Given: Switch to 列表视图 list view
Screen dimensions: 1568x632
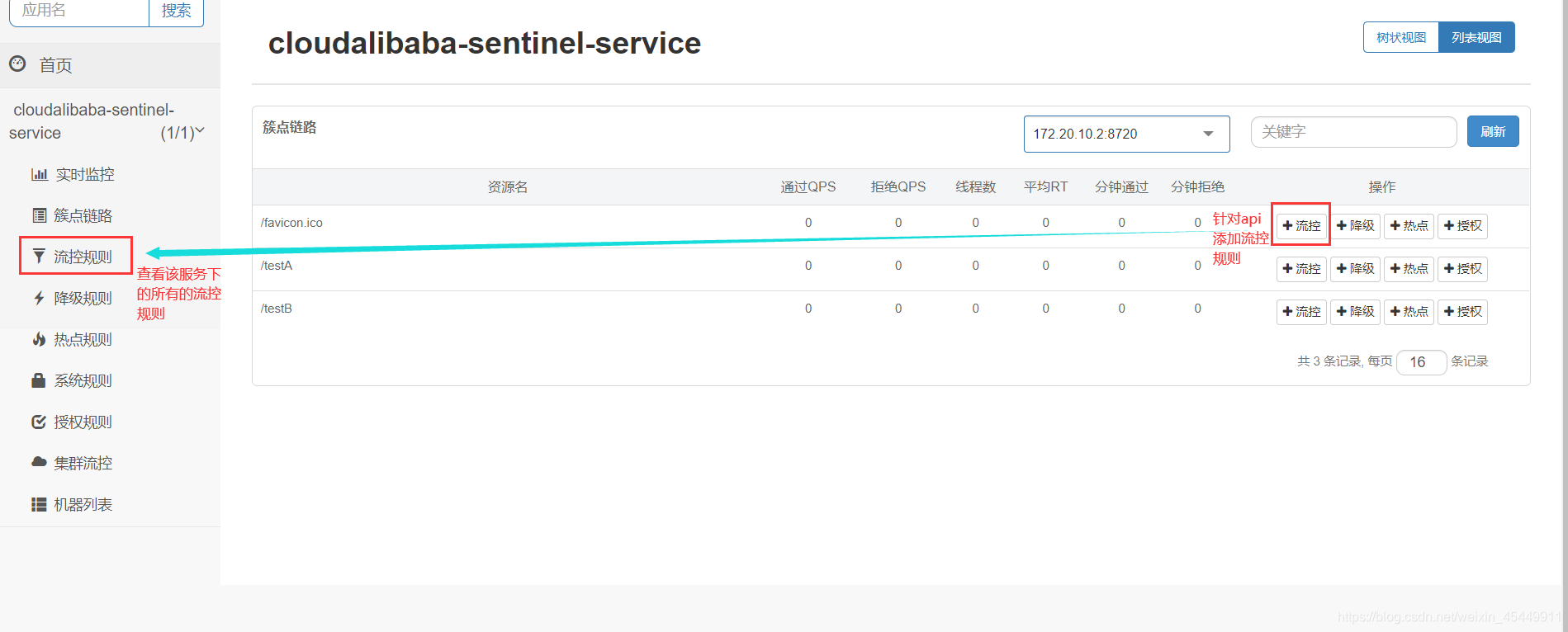Looking at the screenshot, I should click(x=1476, y=37).
